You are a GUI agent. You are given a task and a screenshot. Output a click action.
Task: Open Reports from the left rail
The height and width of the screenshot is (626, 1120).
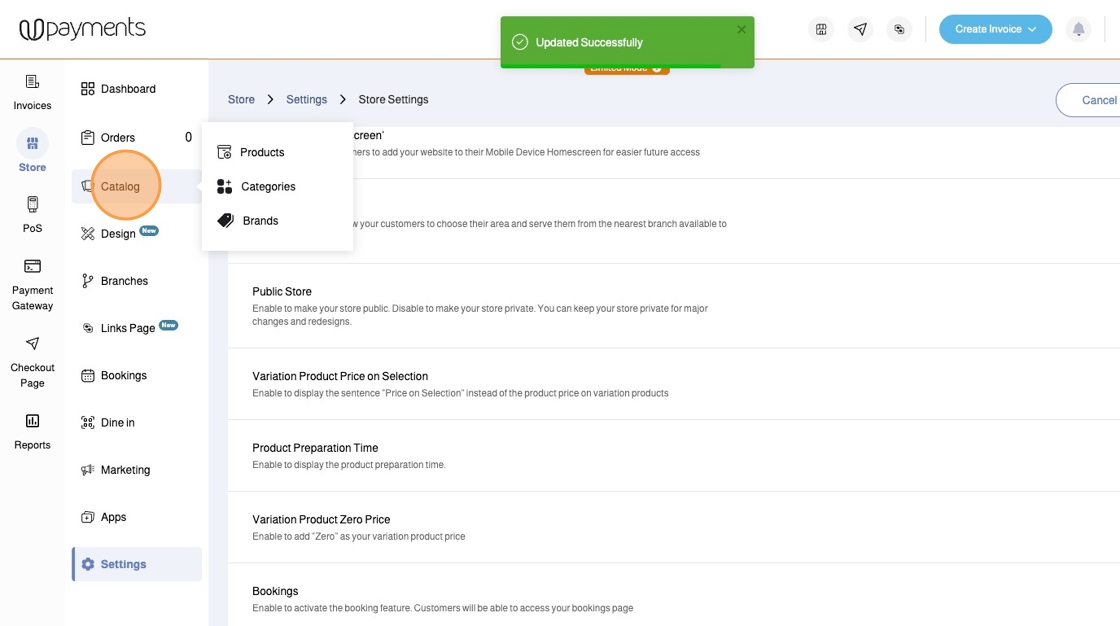tap(32, 431)
